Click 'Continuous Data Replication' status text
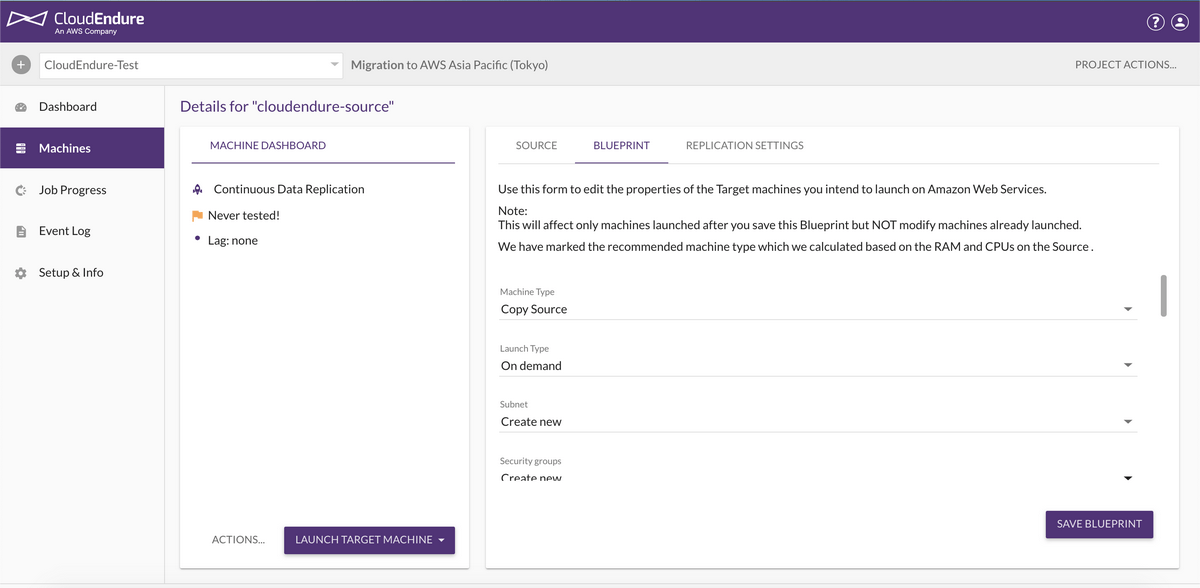The width and height of the screenshot is (1200, 588). point(289,189)
